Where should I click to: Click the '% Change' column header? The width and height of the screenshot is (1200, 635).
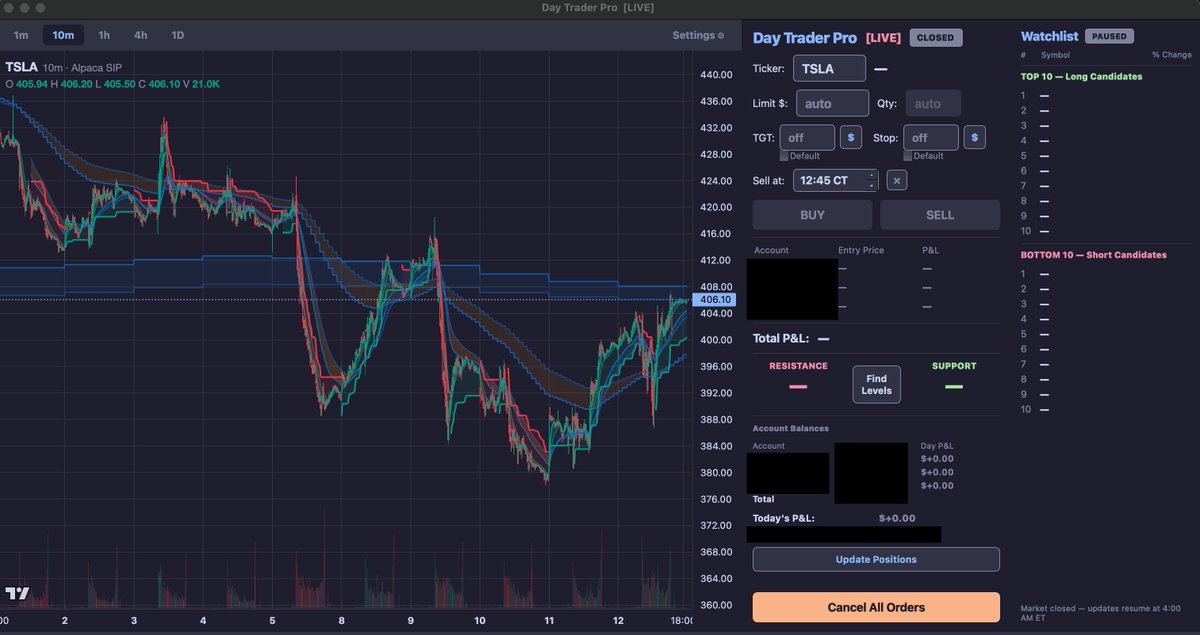[1171, 55]
